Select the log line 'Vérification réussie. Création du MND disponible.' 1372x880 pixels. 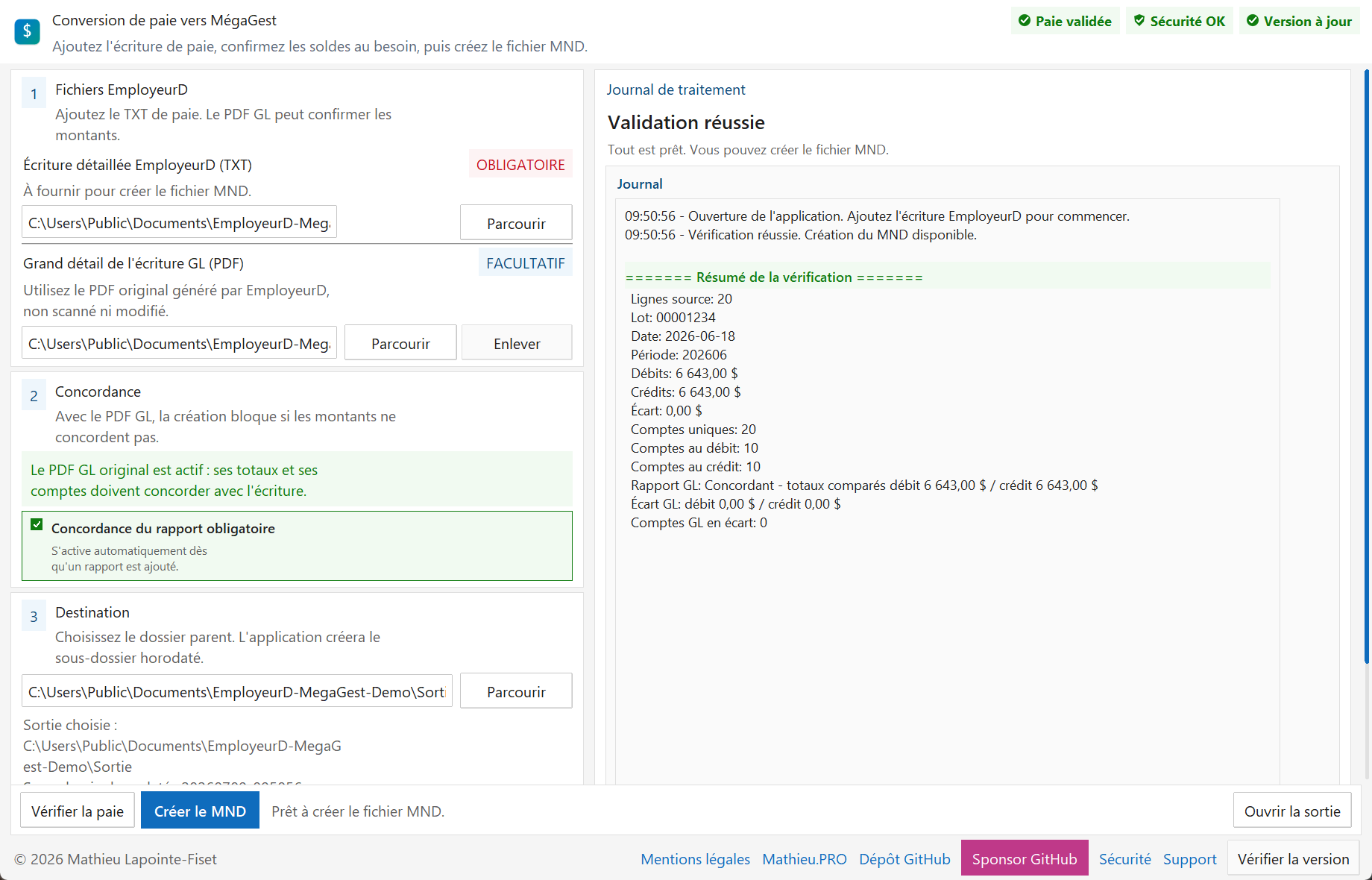pos(800,235)
